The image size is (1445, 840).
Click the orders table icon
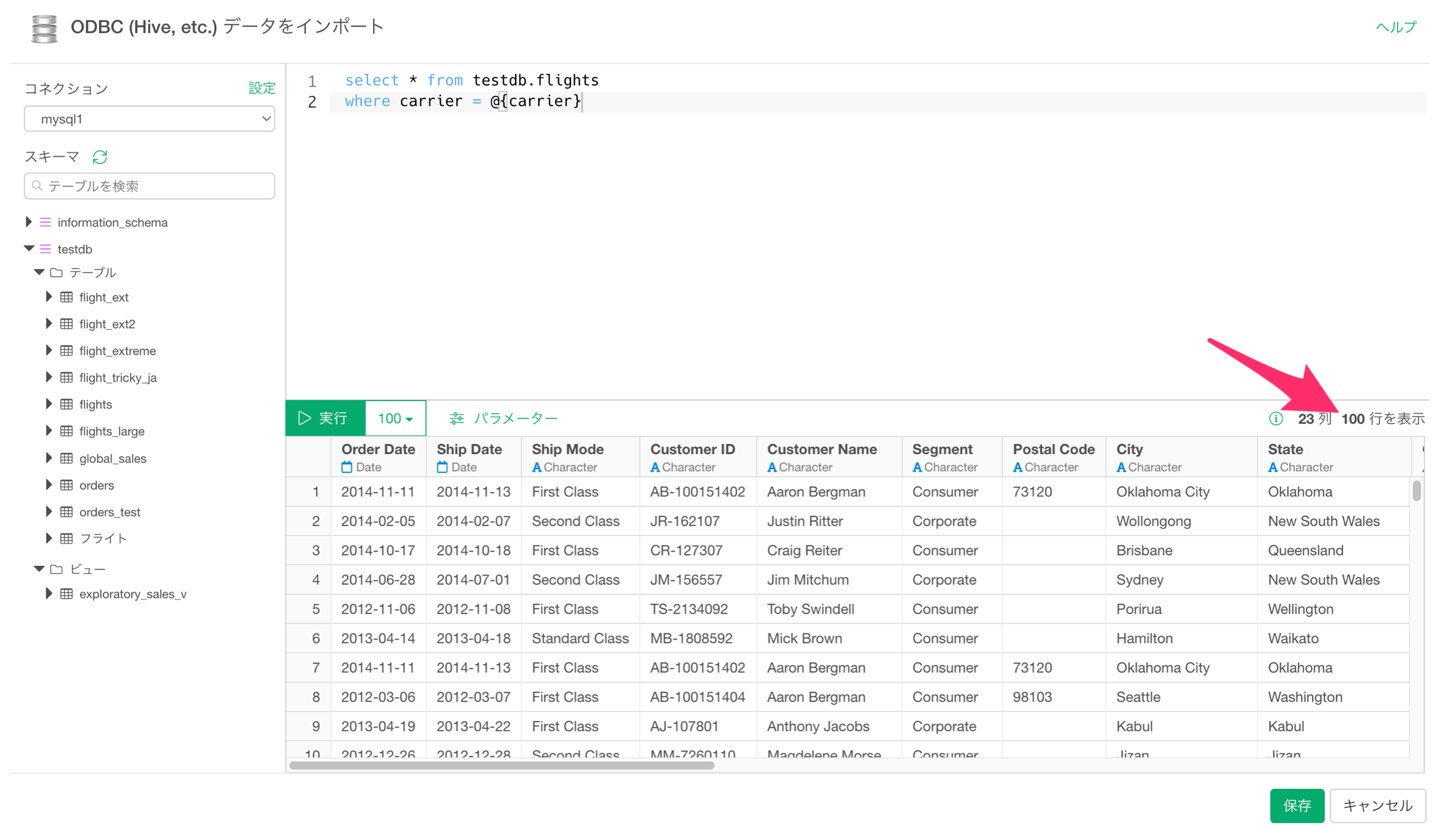coord(67,485)
